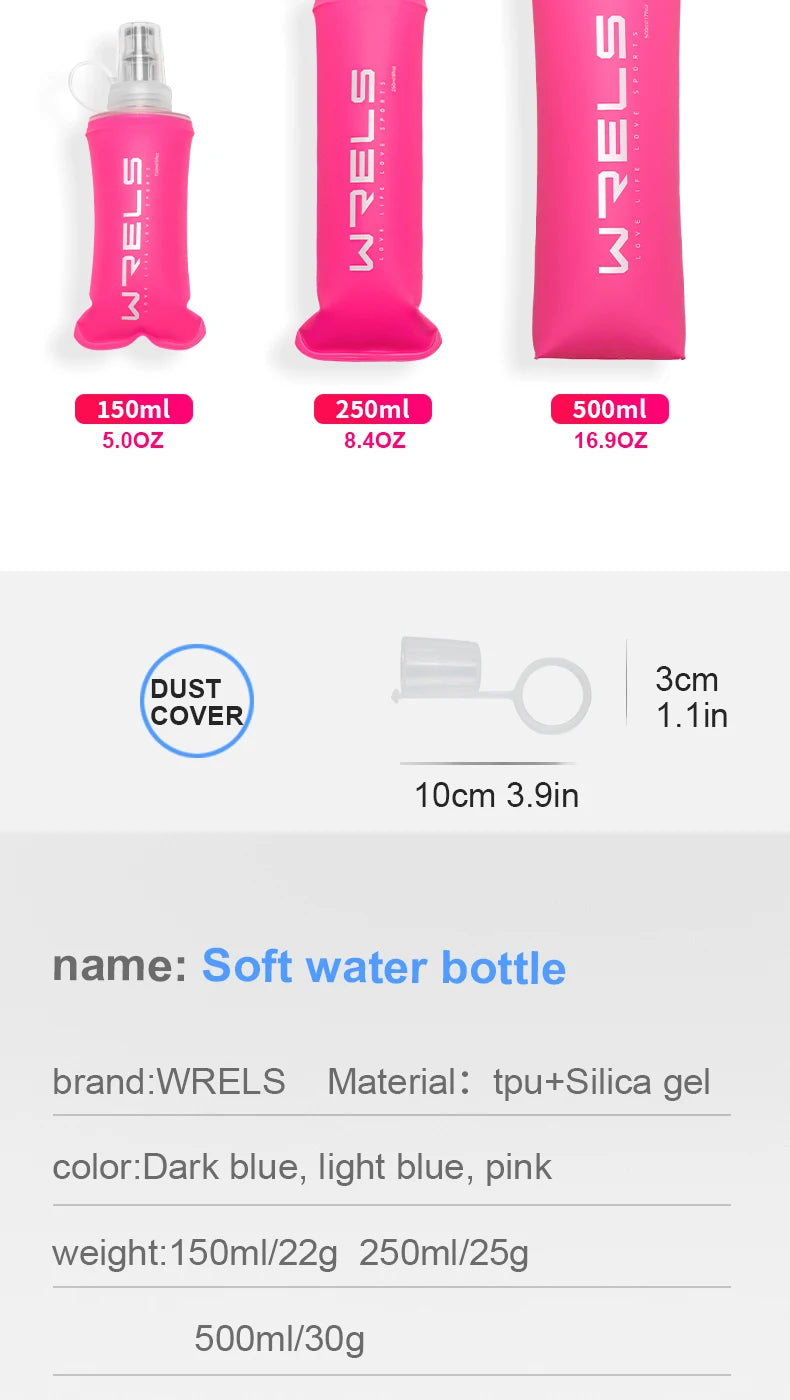The width and height of the screenshot is (790, 1400).
Task: Select the pink 250ml label badge
Action: click(372, 409)
